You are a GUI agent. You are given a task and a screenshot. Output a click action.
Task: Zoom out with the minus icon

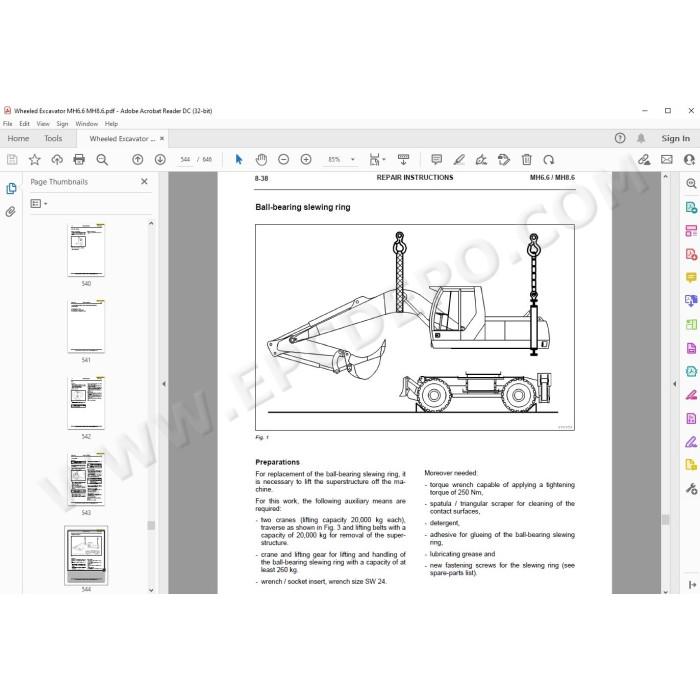point(283,159)
